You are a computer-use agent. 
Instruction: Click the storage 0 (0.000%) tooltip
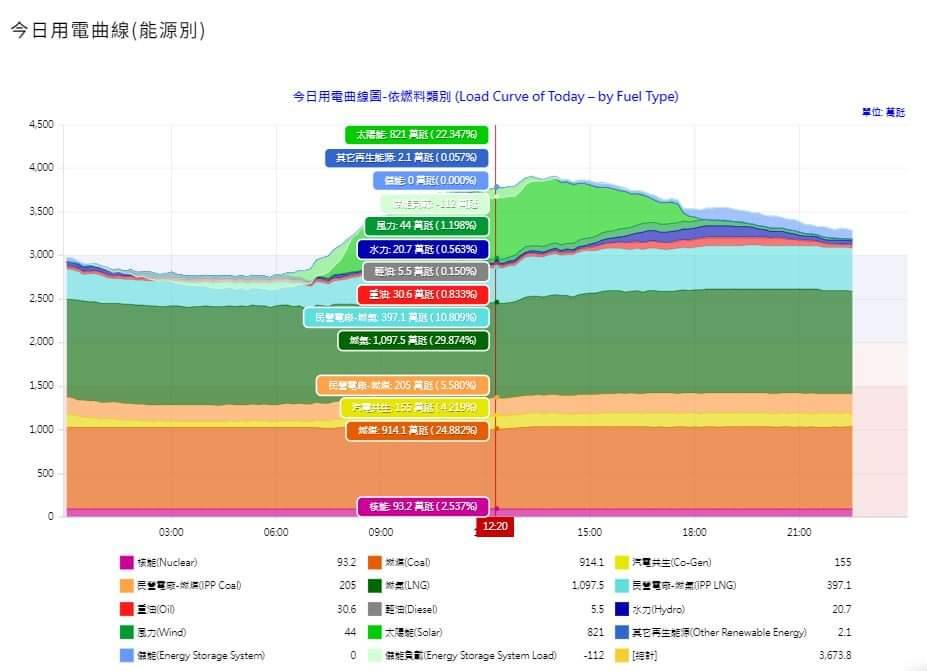click(431, 180)
